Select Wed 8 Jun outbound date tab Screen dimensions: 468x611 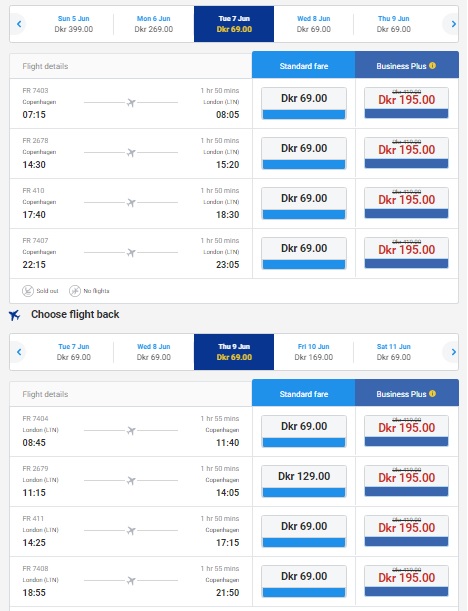pyautogui.click(x=314, y=24)
